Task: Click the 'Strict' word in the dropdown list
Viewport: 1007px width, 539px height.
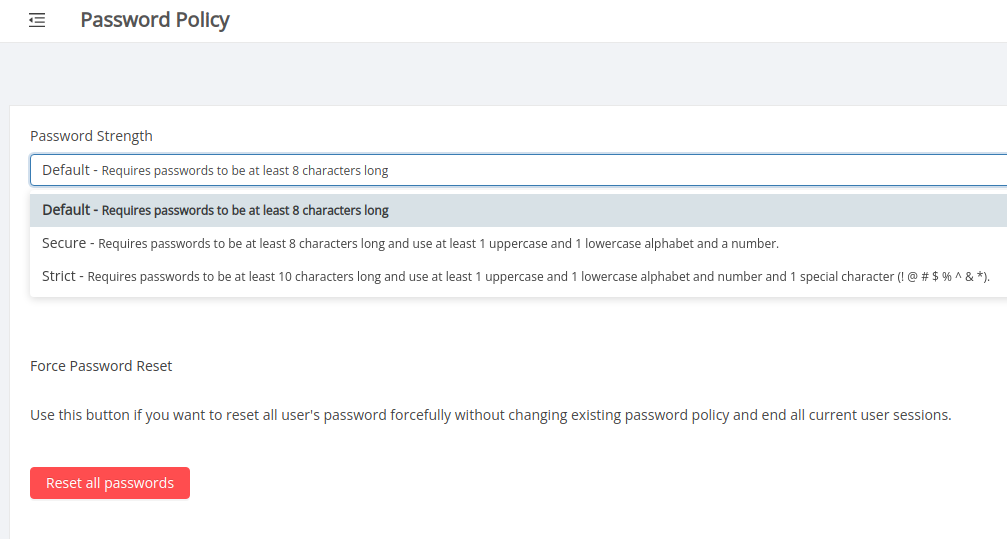Action: coord(59,276)
